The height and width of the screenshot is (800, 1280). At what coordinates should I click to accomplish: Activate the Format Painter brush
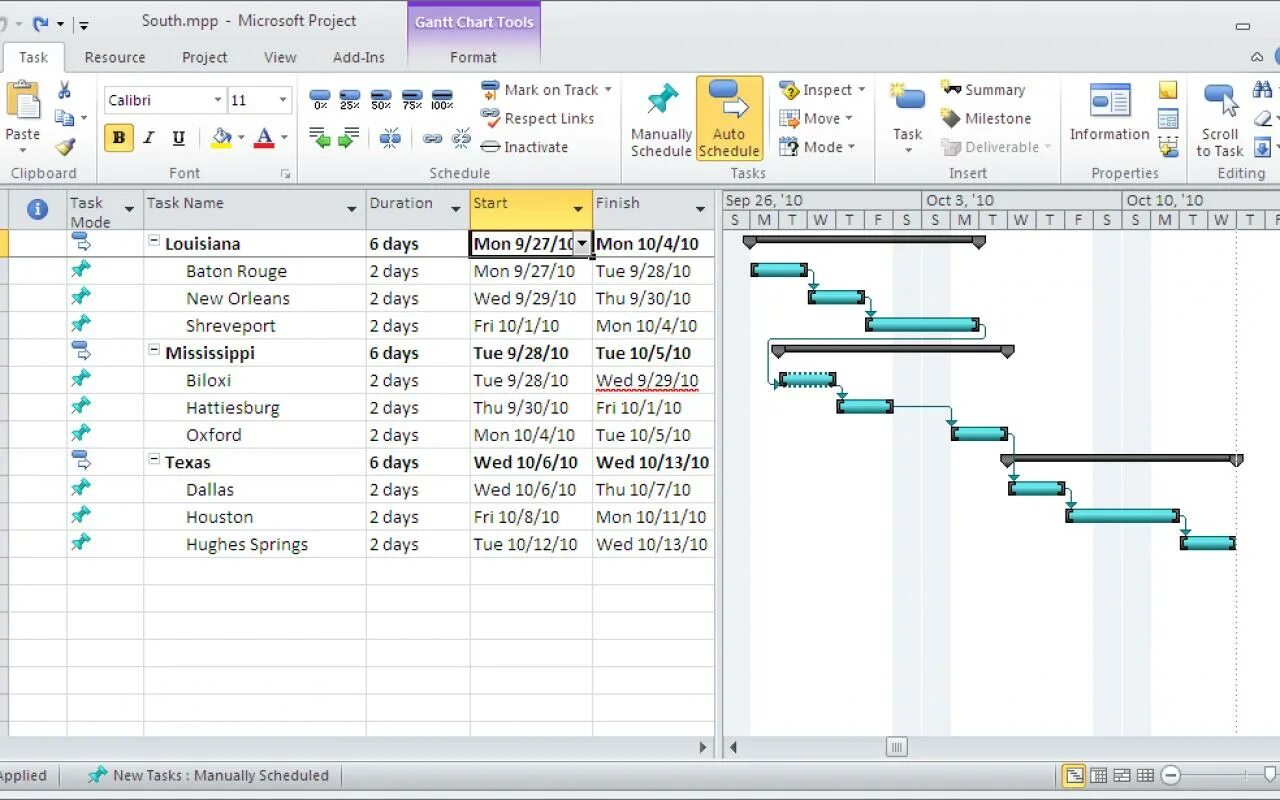(x=65, y=147)
